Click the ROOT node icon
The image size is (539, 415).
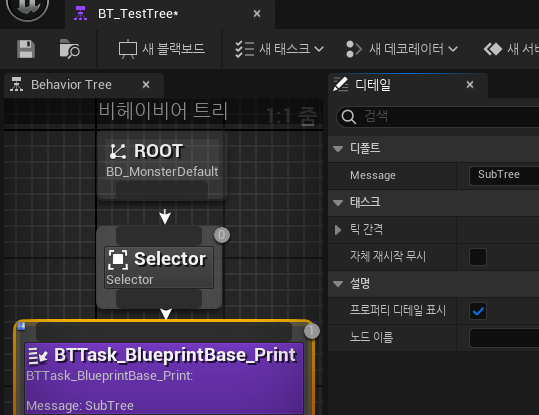(x=118, y=151)
